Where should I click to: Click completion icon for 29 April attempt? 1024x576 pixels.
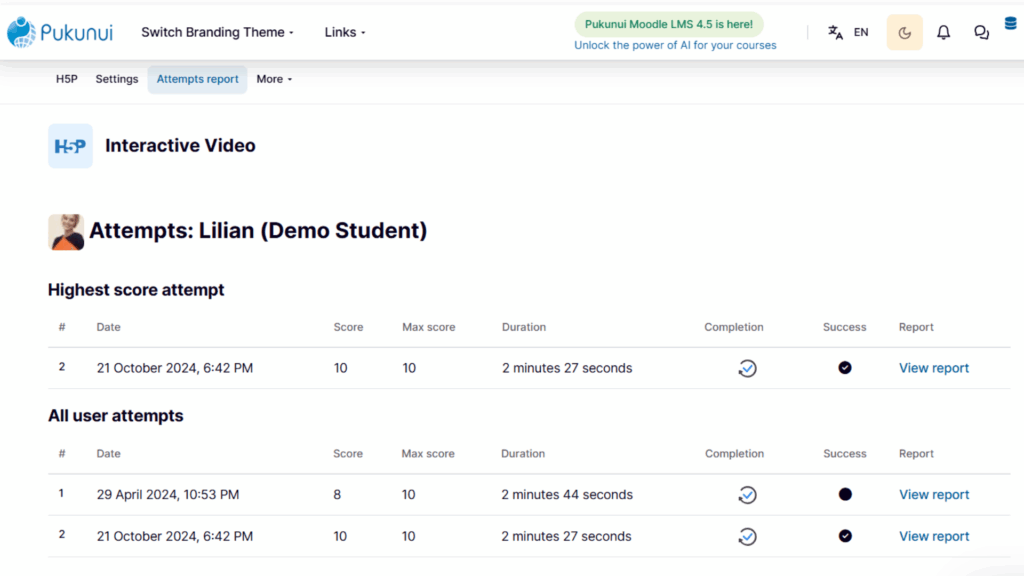(x=747, y=495)
